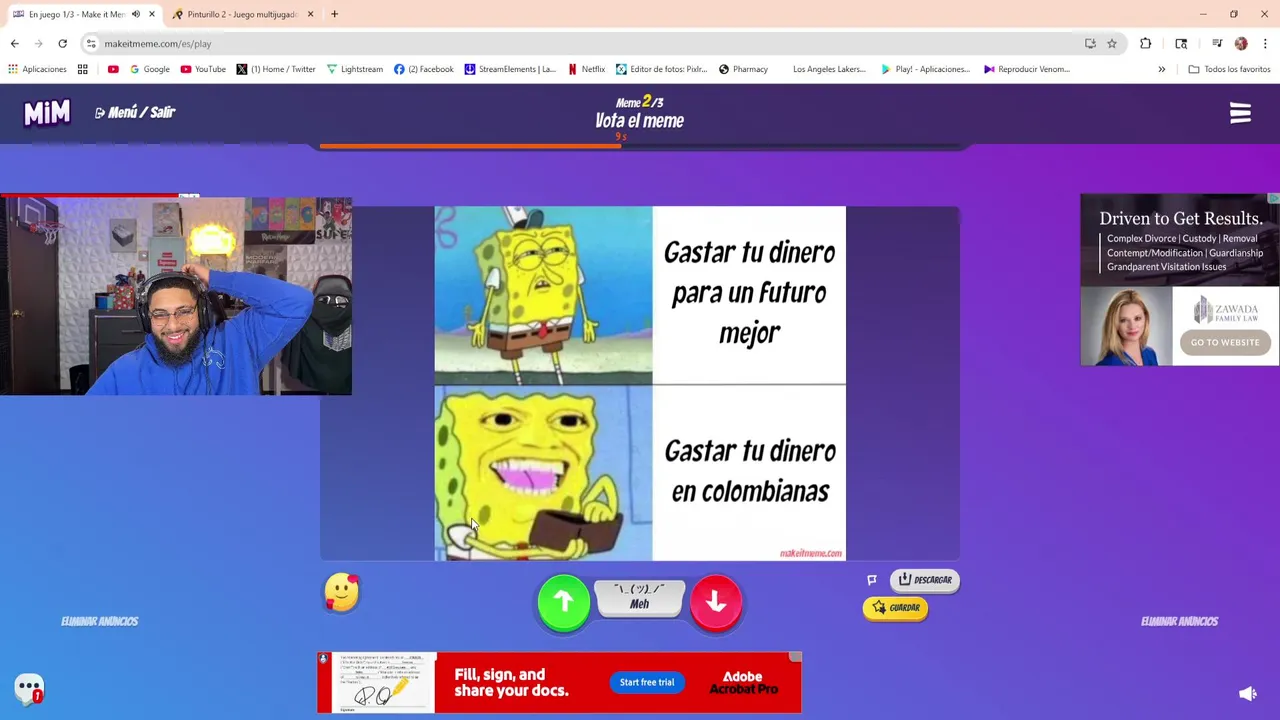
Task: Mute audio on the Make it Meme tab
Action: [136, 14]
